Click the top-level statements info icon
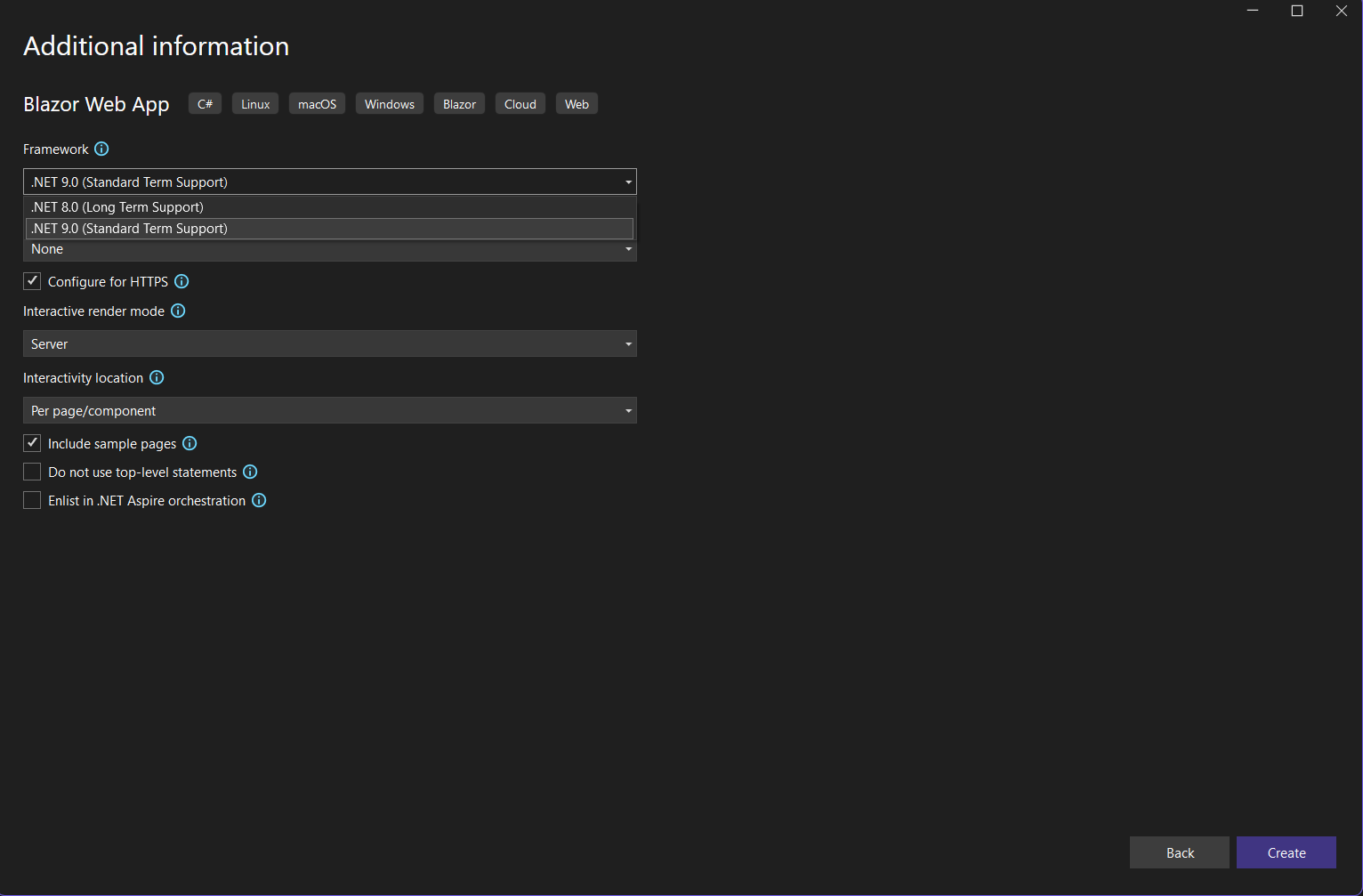This screenshot has width=1363, height=896. 250,472
